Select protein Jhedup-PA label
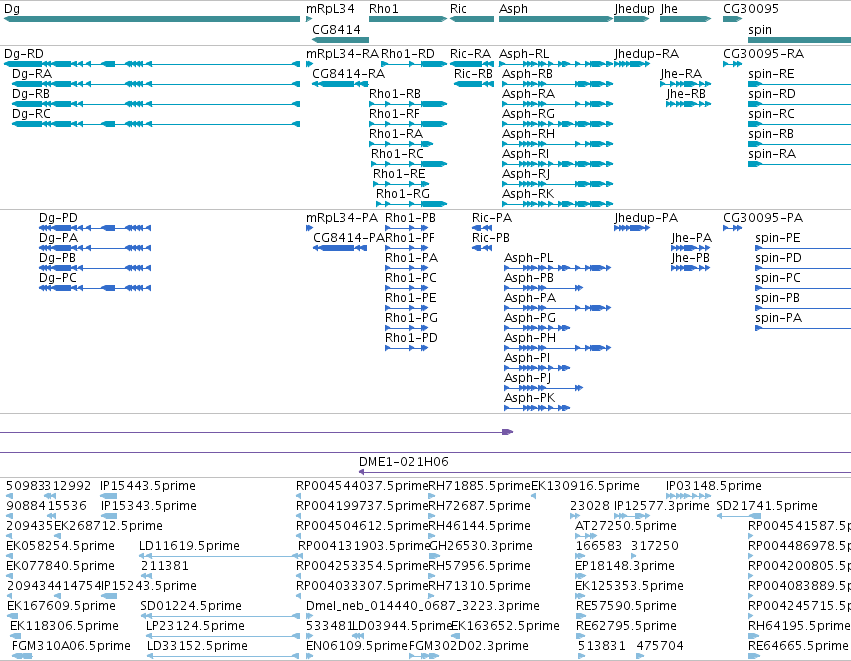 [x=646, y=218]
